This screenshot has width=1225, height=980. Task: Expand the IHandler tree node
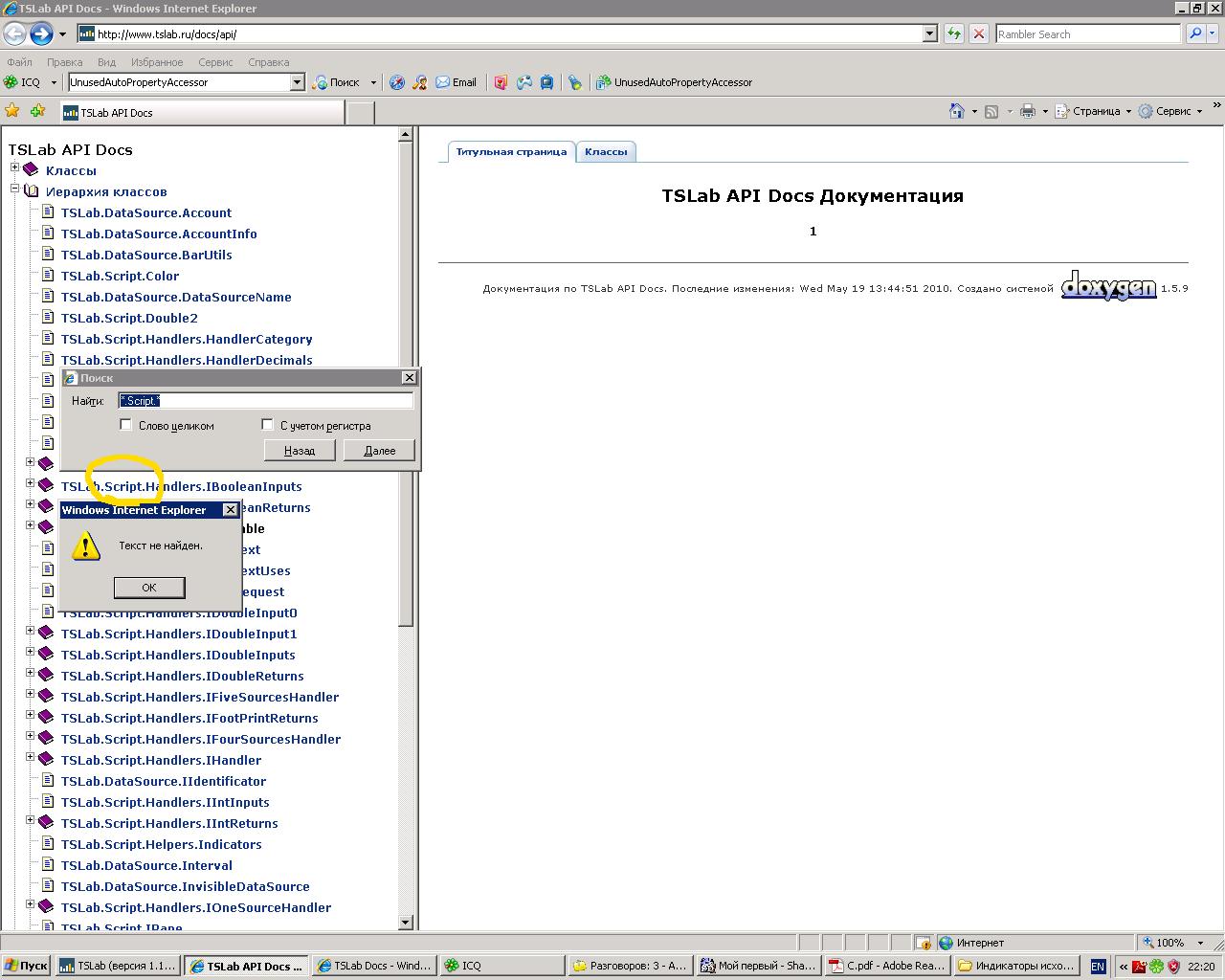[x=30, y=757]
